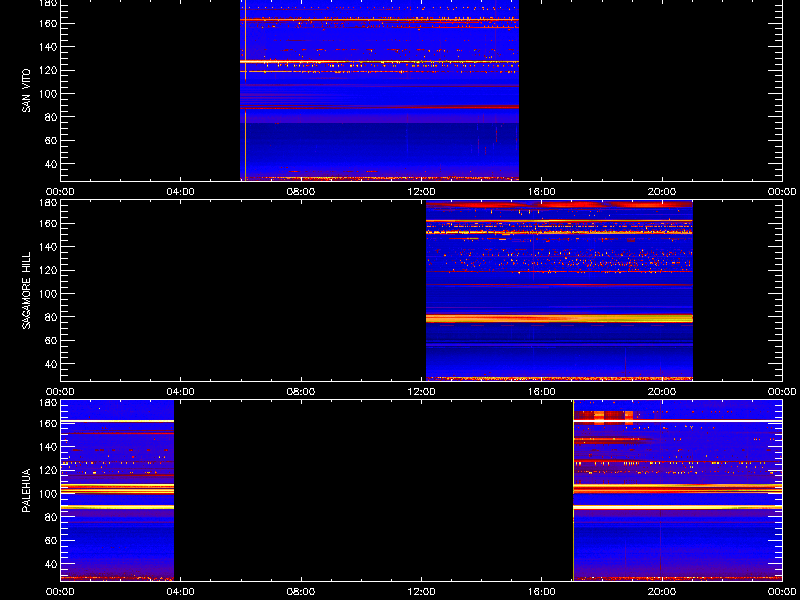Click the 08:00 time label below Sagamore Hill plot
Image resolution: width=800 pixels, height=600 pixels.
301,392
